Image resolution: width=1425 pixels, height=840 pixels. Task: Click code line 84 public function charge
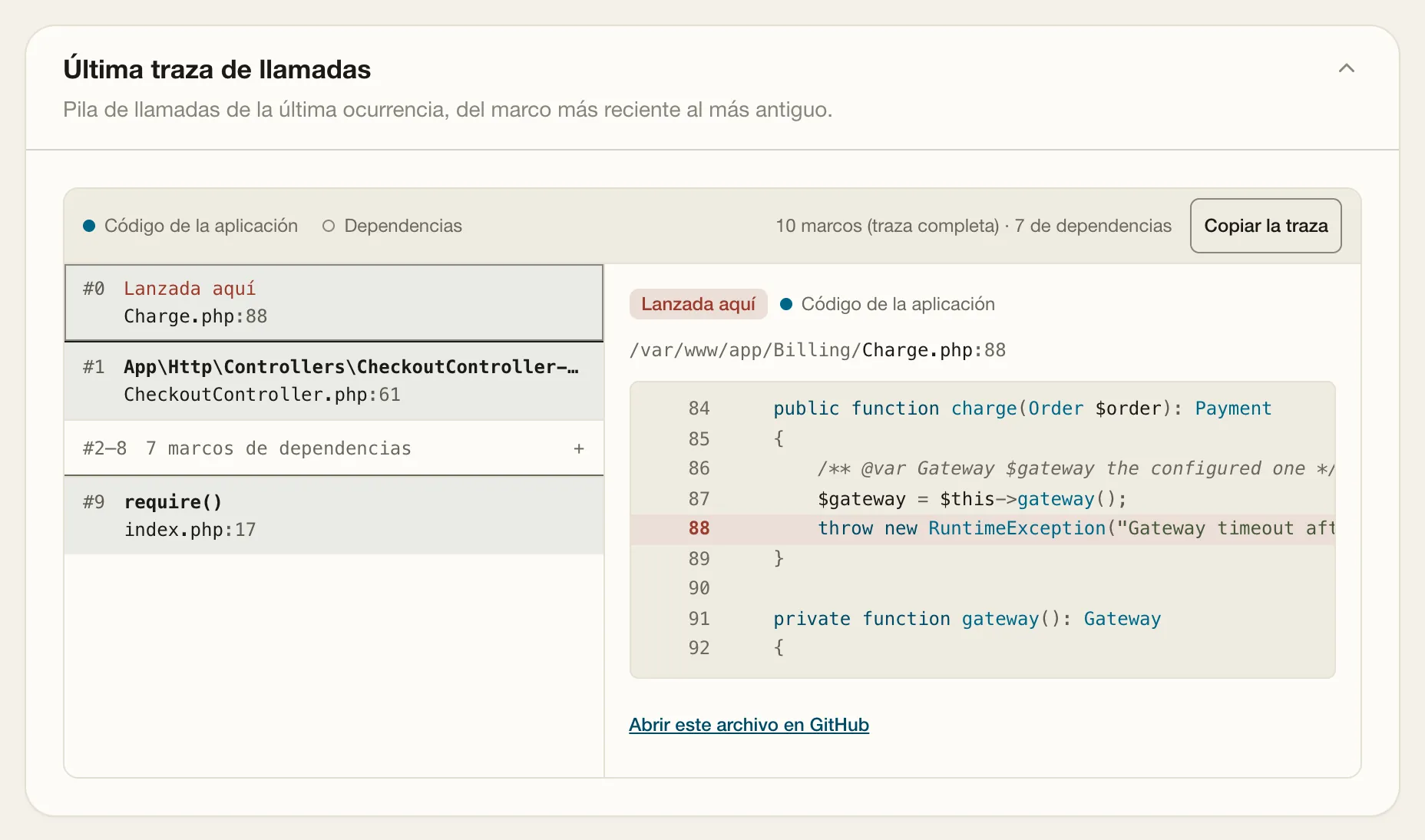[x=982, y=408]
